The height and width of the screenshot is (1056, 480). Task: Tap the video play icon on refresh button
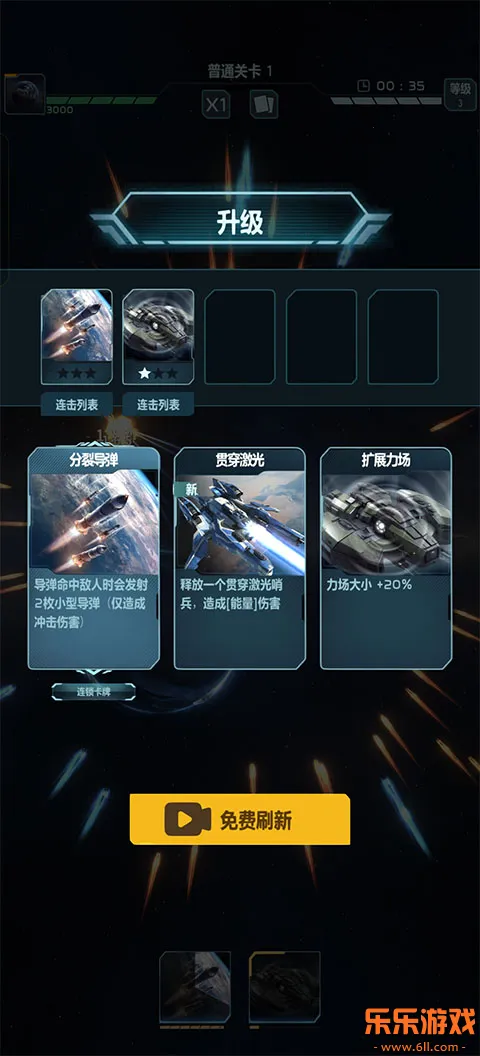click(x=183, y=820)
